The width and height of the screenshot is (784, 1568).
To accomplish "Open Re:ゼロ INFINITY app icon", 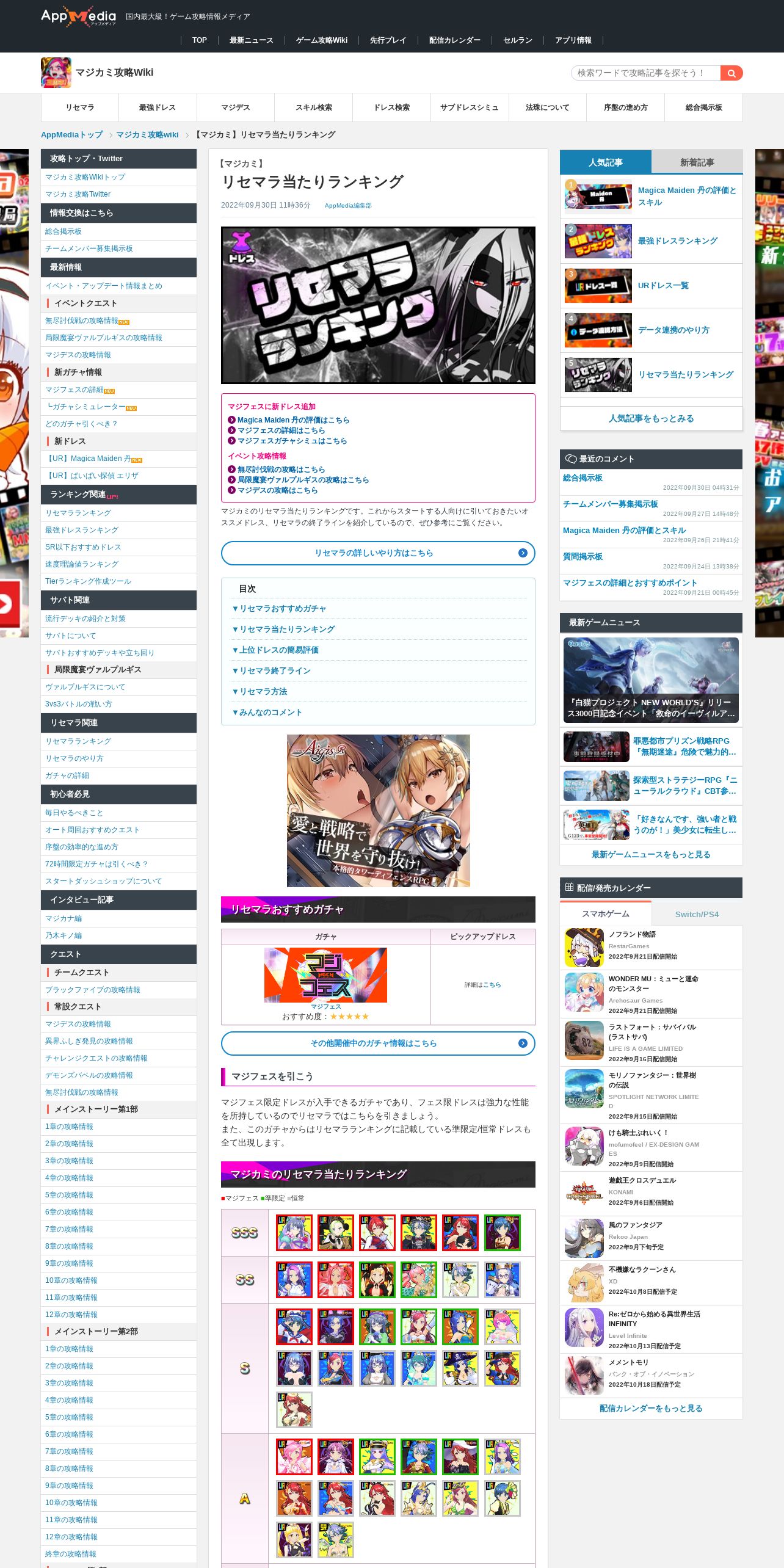I will tap(584, 1327).
